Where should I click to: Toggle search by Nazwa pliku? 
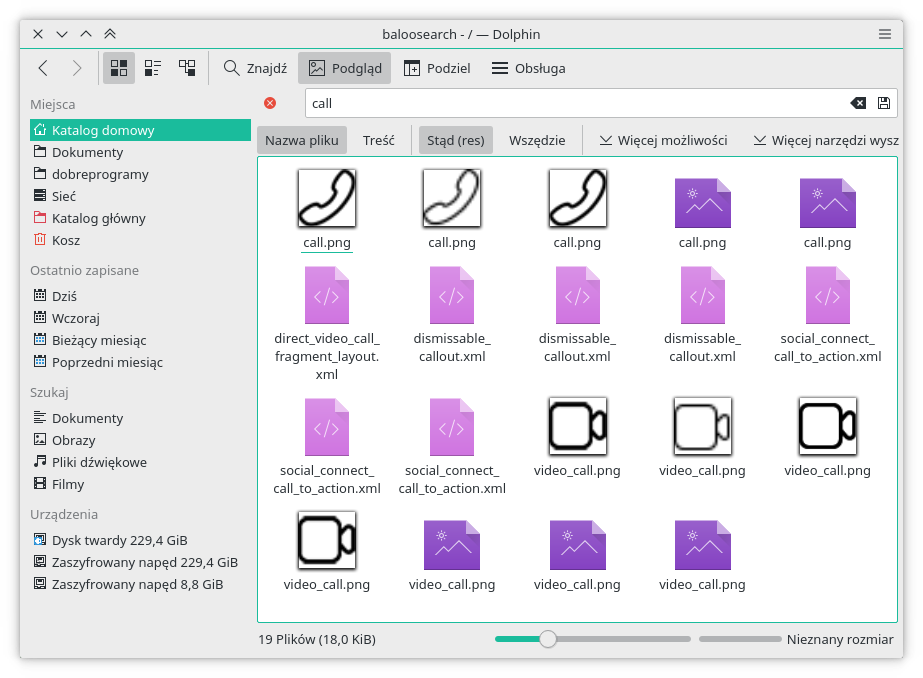point(301,140)
